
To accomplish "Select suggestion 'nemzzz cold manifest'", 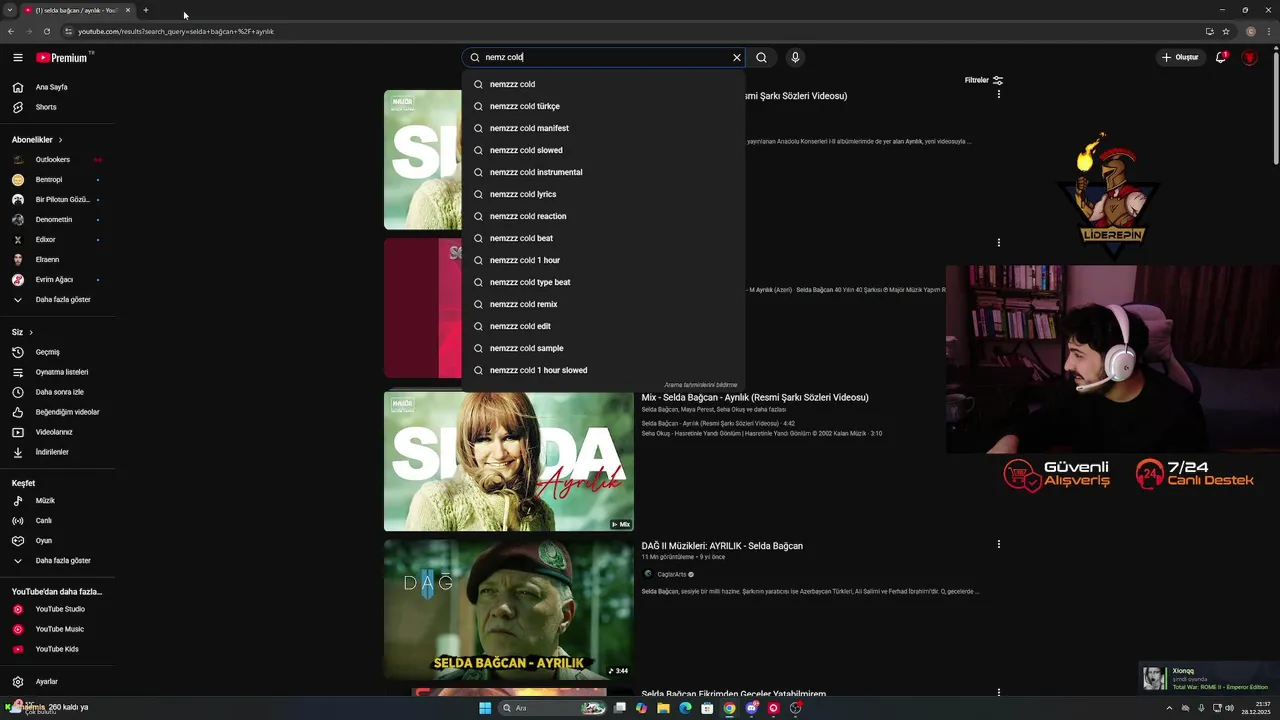I will pyautogui.click(x=604, y=128).
